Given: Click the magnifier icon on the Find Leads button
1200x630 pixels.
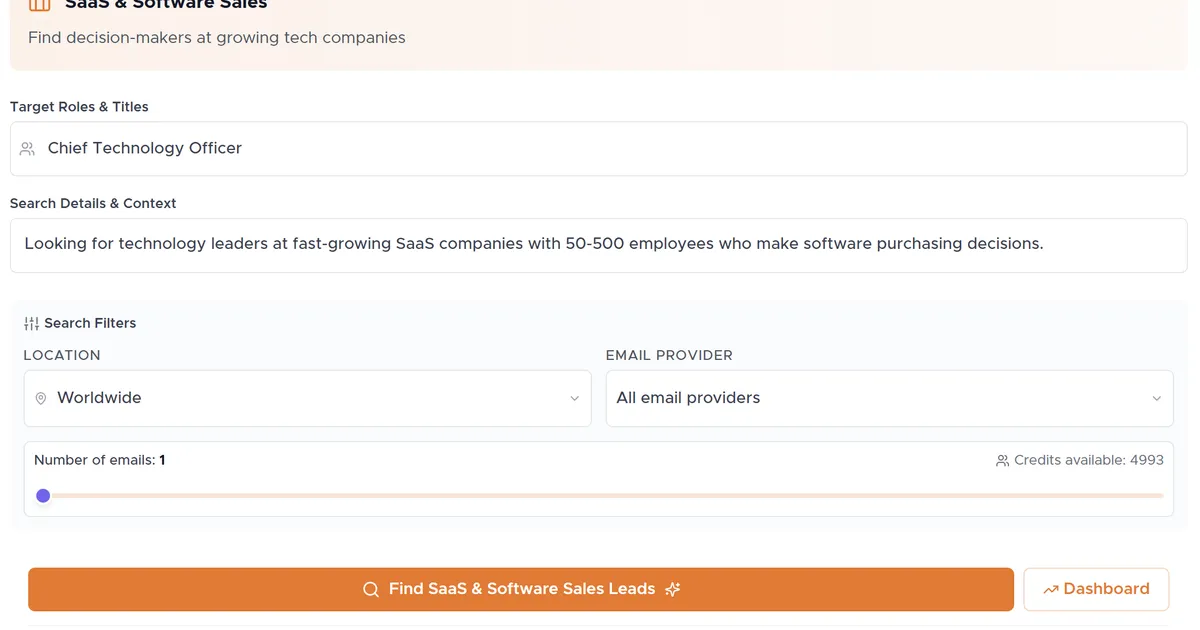Looking at the screenshot, I should pos(371,589).
